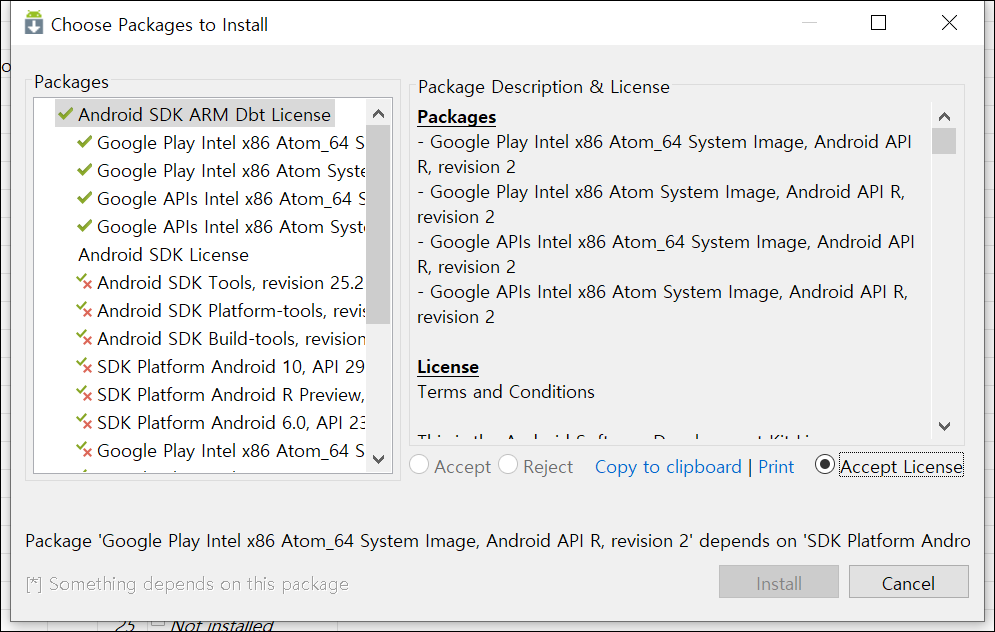Click status icon beside SDK Platform Android 10
Screen dimensions: 995x632
84,367
